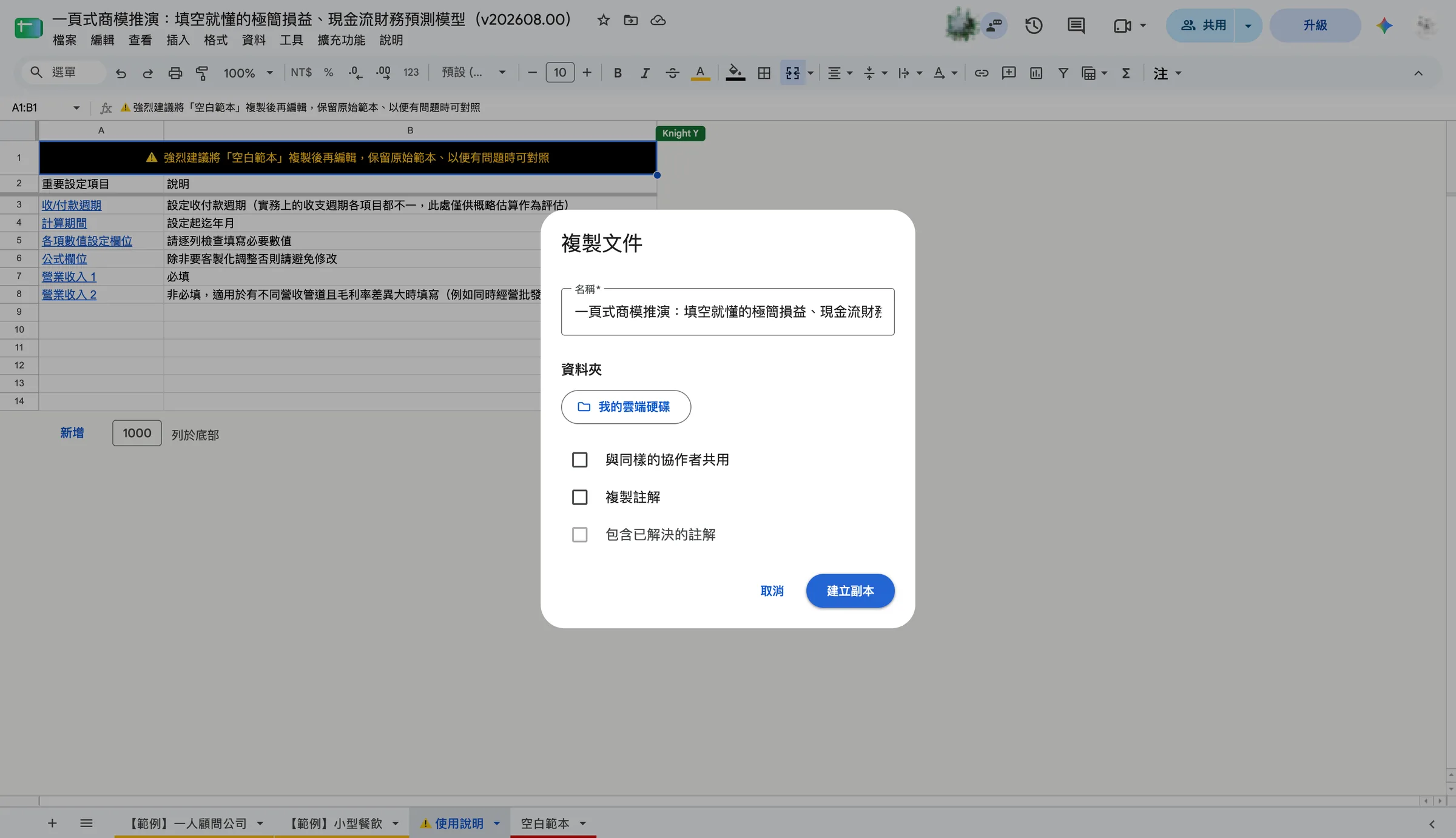Star this document
The image size is (1456, 838).
[x=603, y=20]
